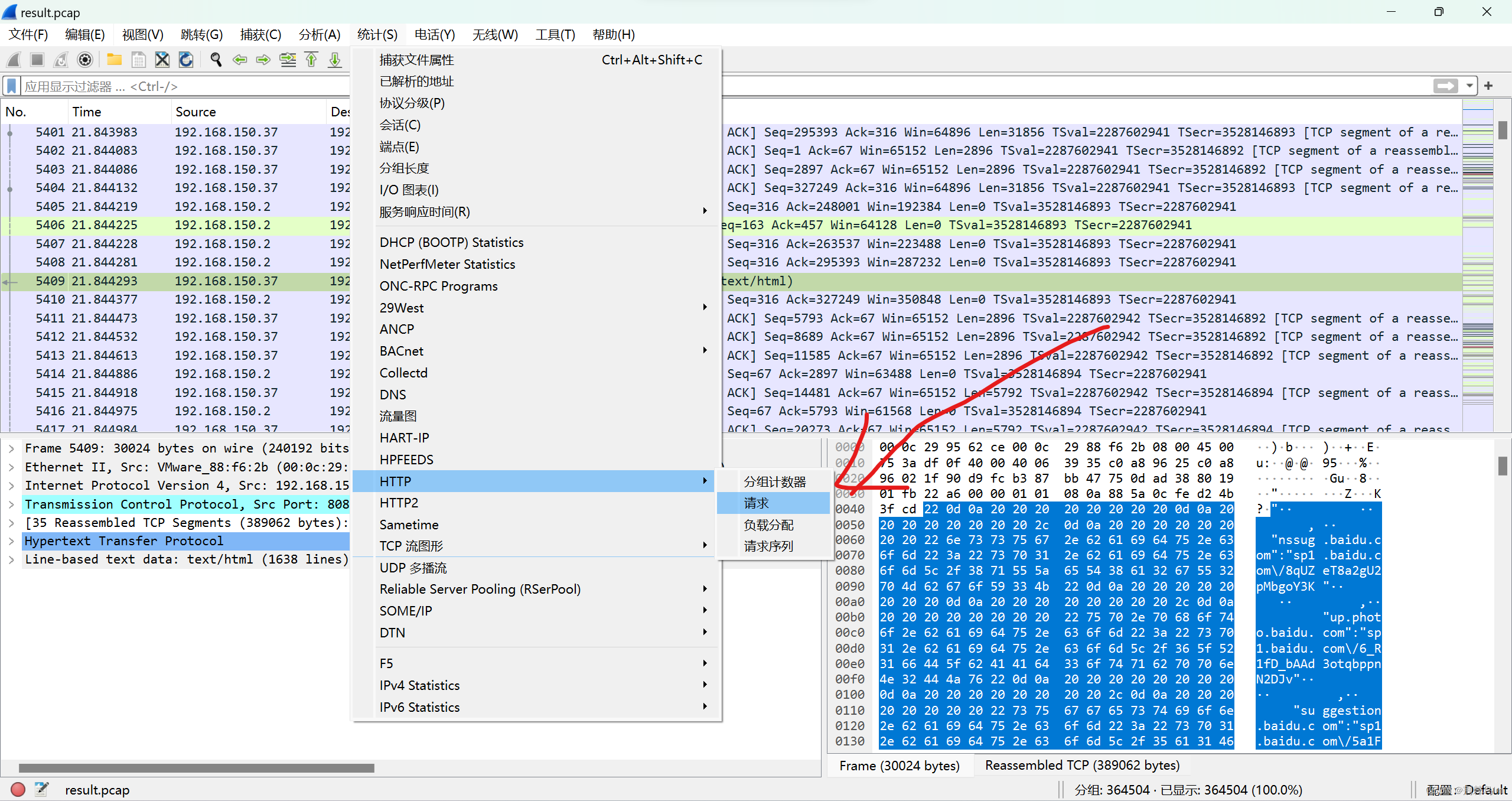This screenshot has width=1512, height=801.
Task: Choose 会话(C) menu entry
Action: click(536, 125)
